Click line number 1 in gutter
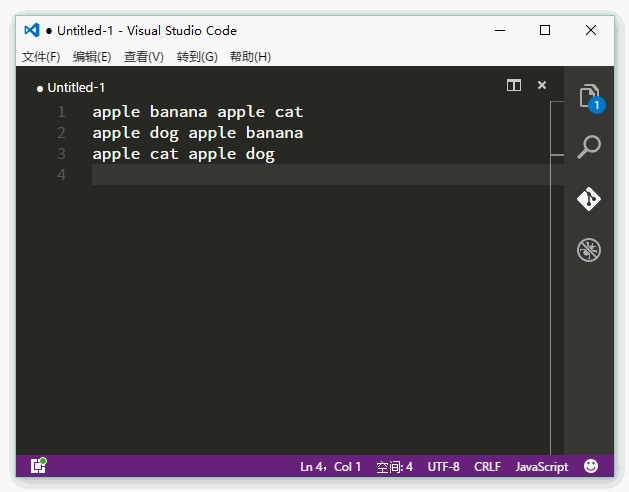The width and height of the screenshot is (629, 492). [61, 112]
